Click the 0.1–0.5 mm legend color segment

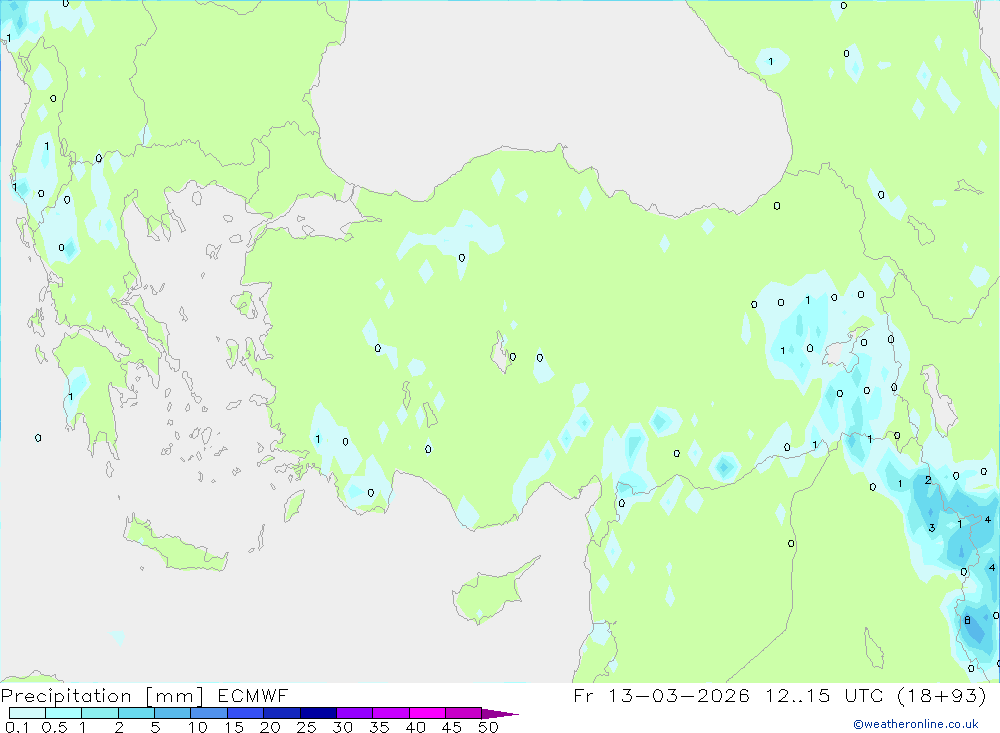27,713
